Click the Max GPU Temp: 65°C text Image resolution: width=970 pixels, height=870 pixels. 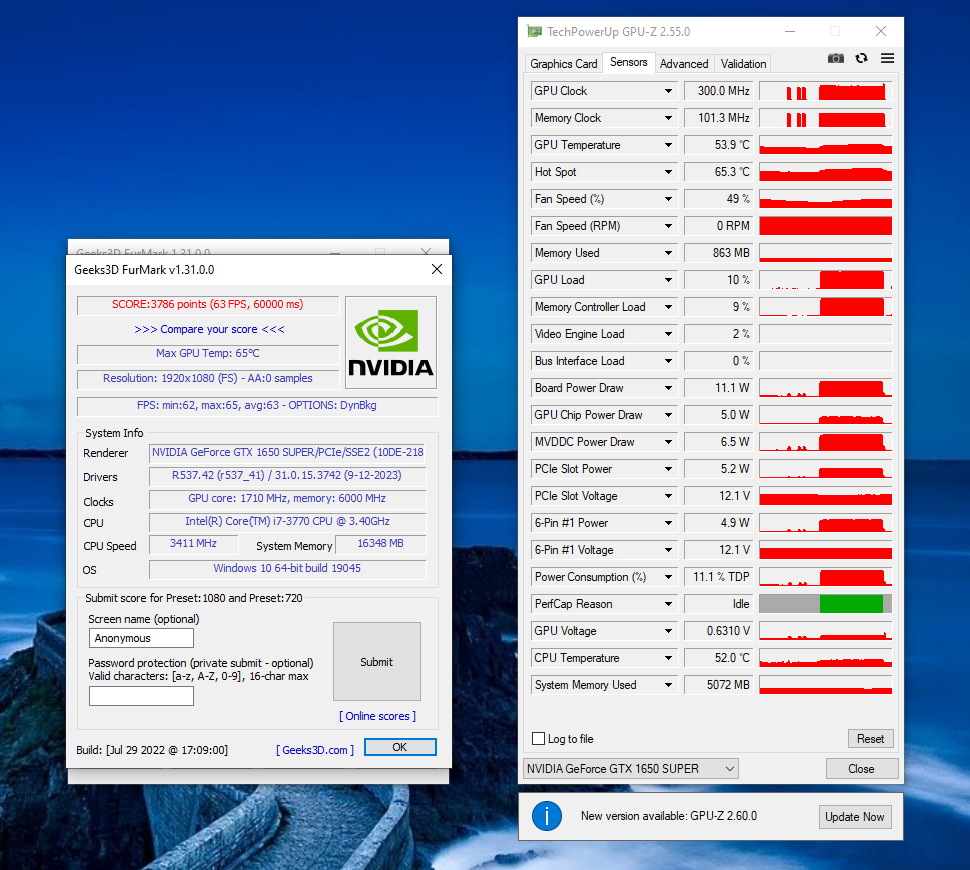click(x=208, y=353)
